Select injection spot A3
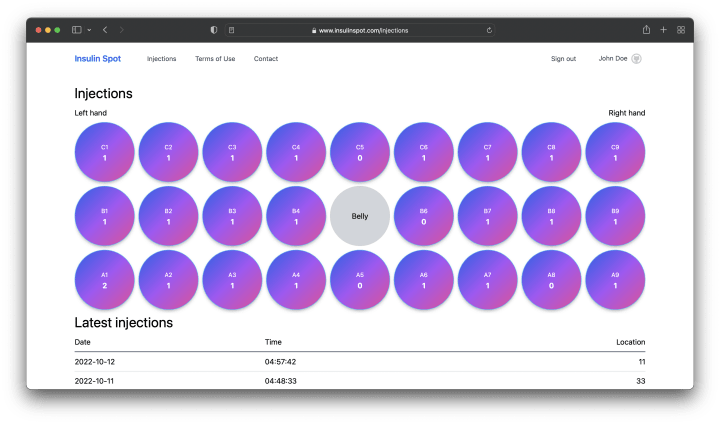The image size is (720, 424). pos(232,280)
